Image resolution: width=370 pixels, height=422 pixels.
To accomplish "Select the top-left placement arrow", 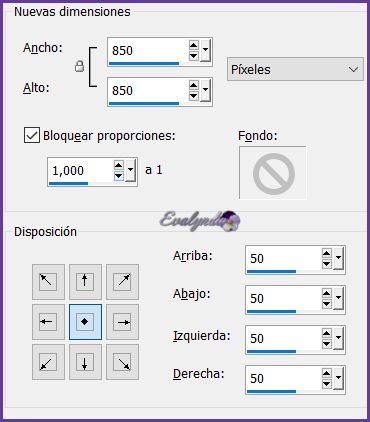I will (48, 282).
